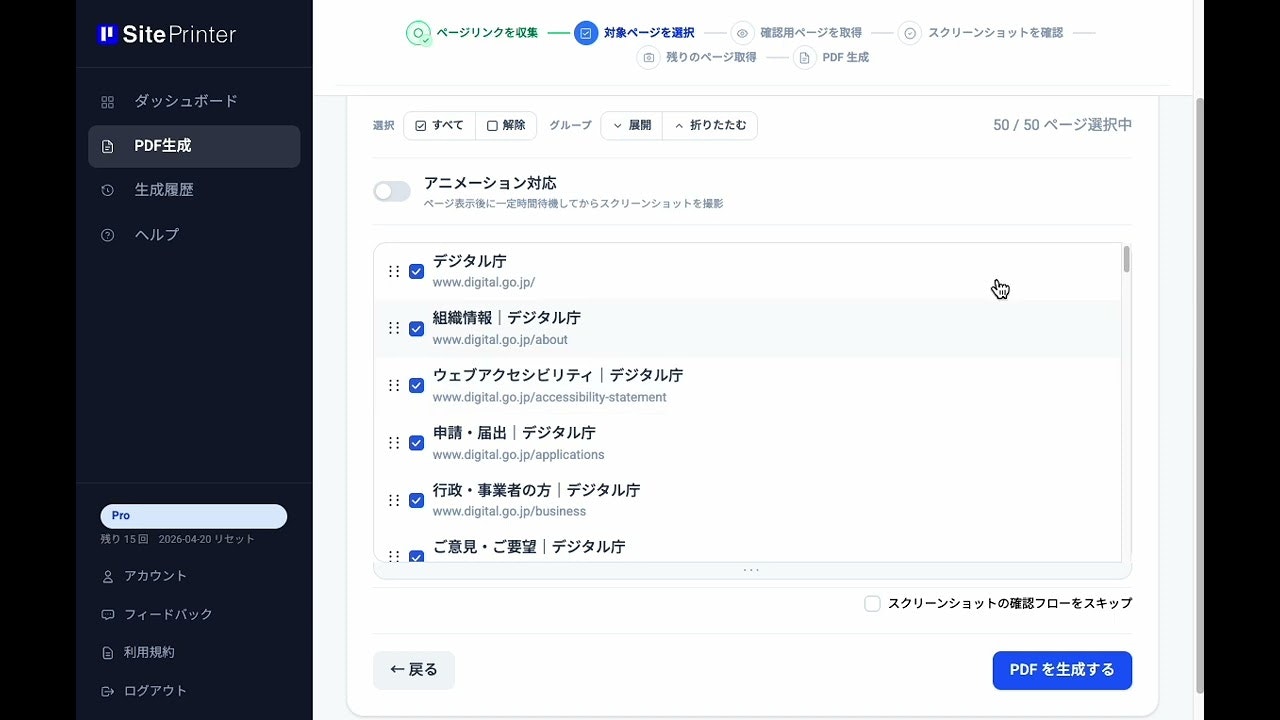Image resolution: width=1280 pixels, height=720 pixels.
Task: Click the ログアウト link
Action: 155,691
